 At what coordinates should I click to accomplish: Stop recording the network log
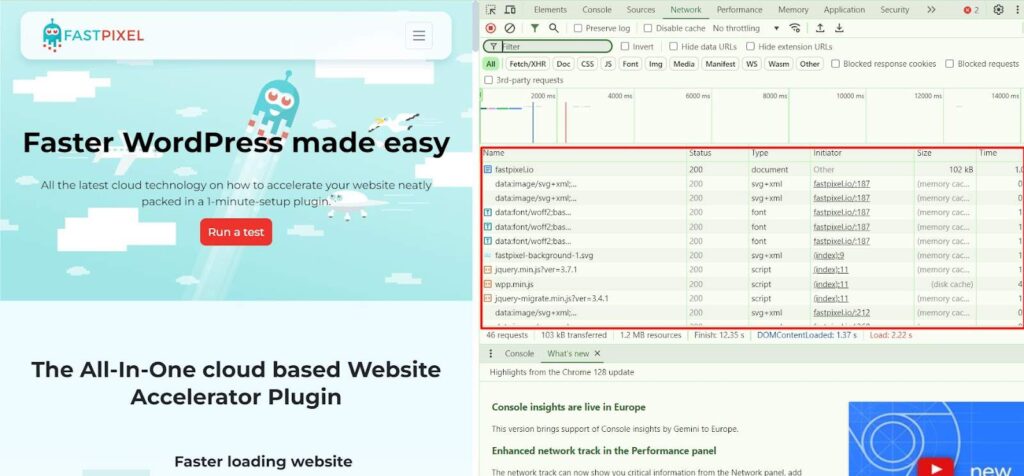click(491, 29)
